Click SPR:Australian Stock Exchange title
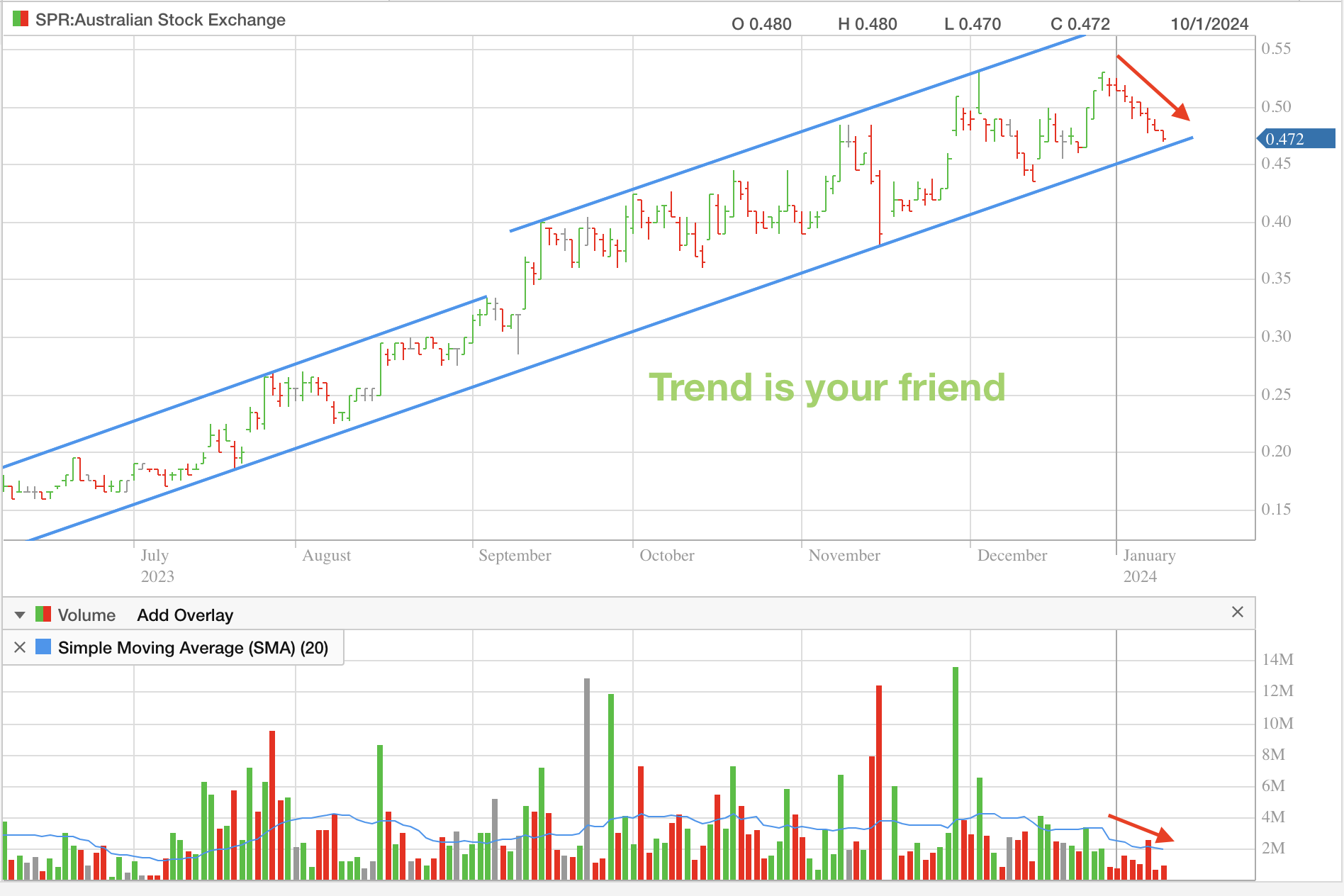The width and height of the screenshot is (1344, 896). click(x=160, y=20)
